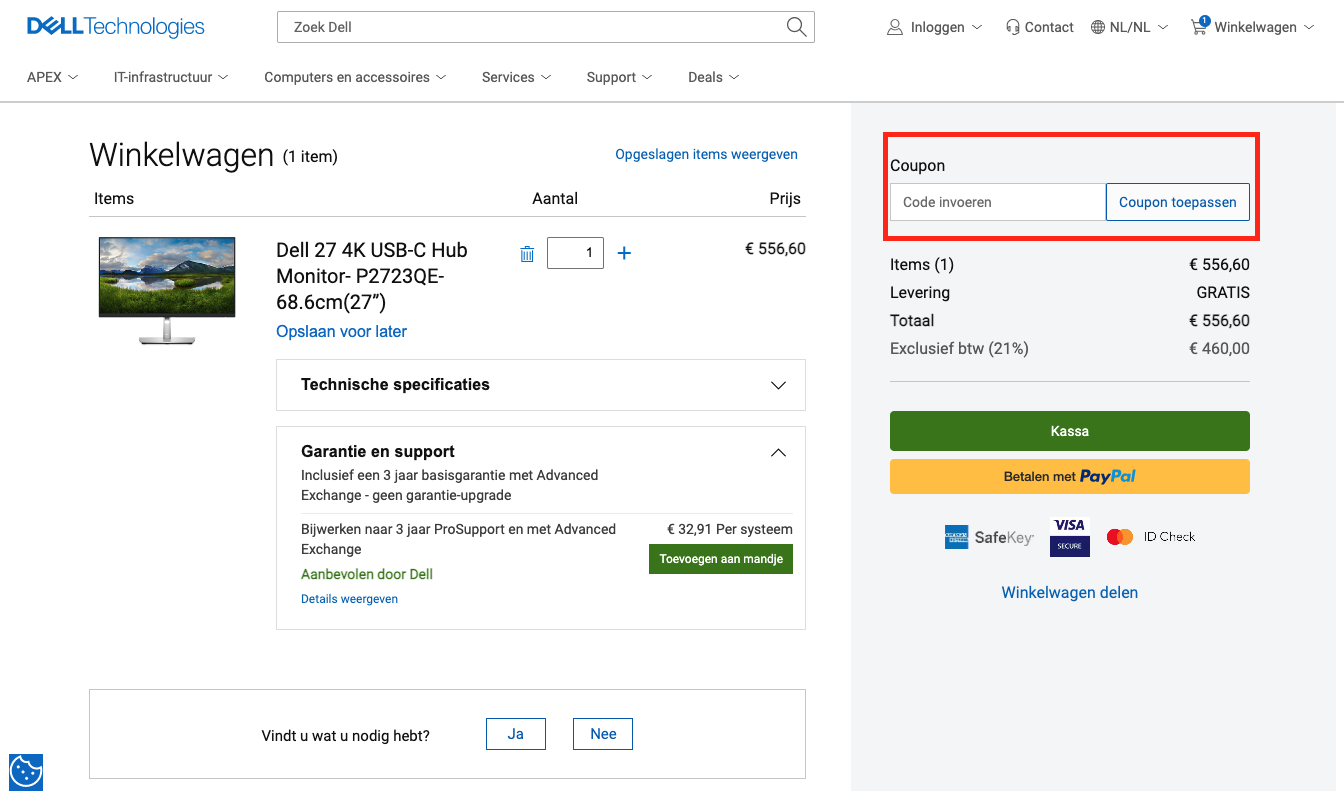Screen dimensions: 1344x791
Task: Open the Support menu
Action: click(620, 77)
